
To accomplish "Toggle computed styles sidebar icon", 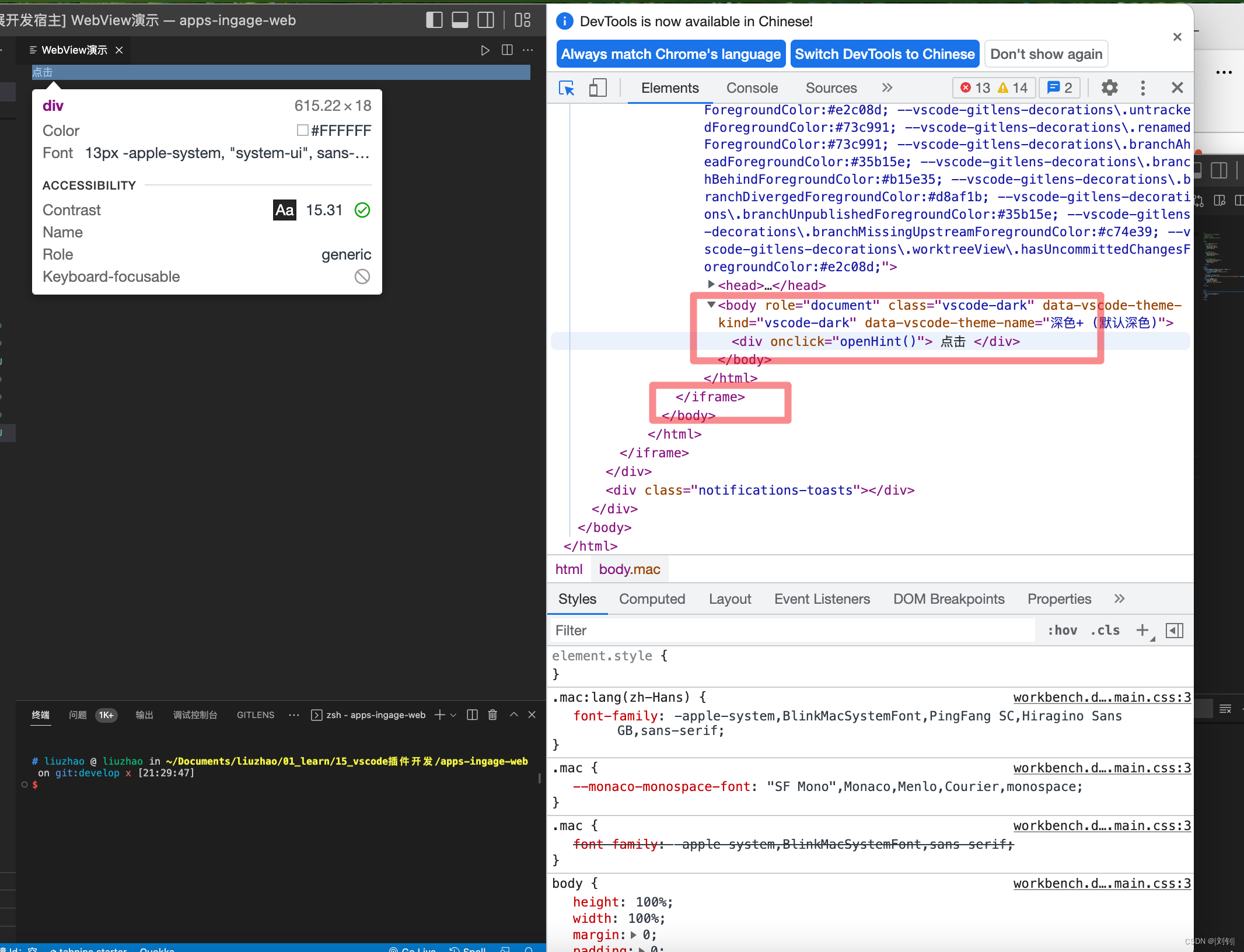I will (x=1174, y=630).
